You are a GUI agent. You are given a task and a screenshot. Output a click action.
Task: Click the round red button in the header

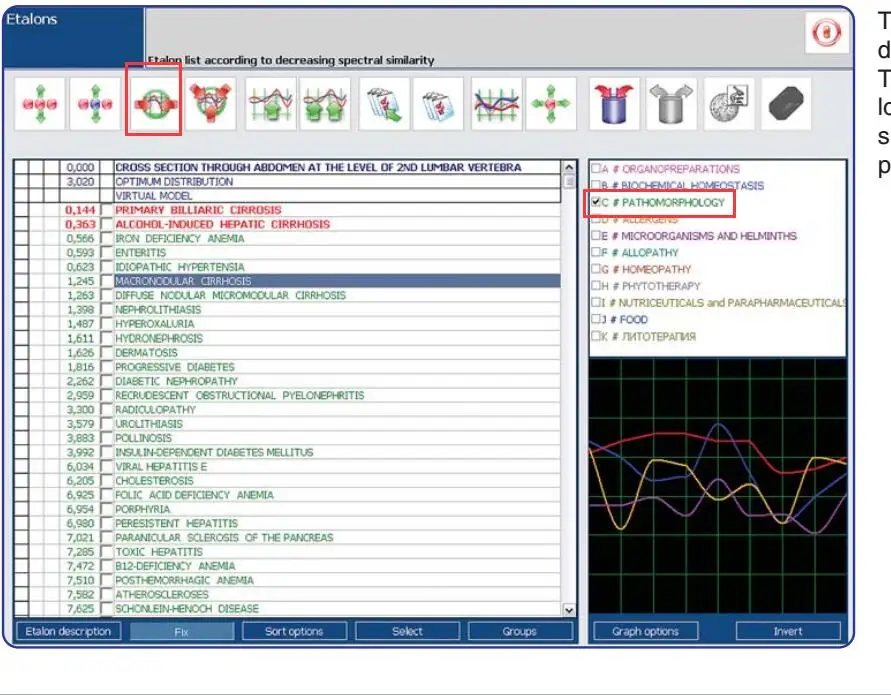[825, 33]
